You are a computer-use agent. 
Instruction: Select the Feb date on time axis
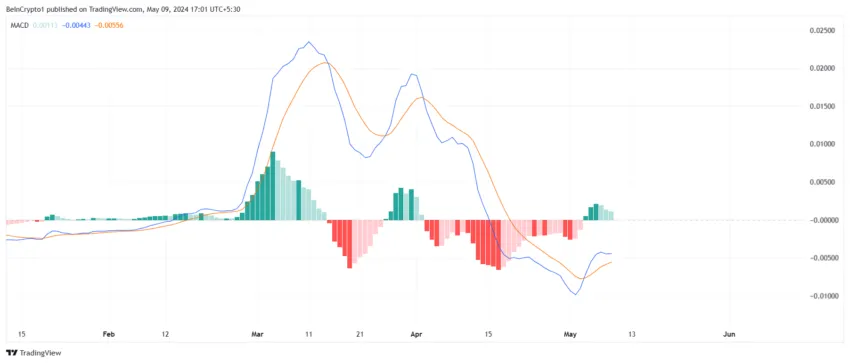(x=110, y=334)
